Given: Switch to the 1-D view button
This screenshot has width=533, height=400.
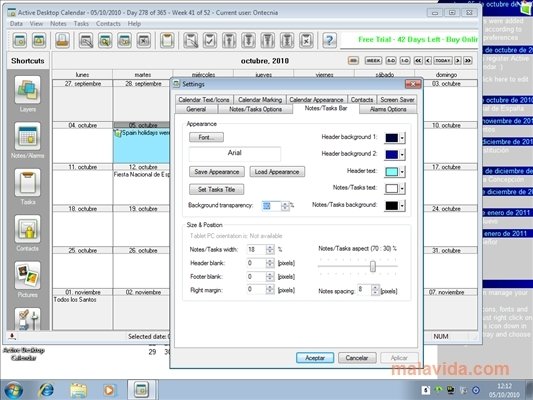Looking at the screenshot, I should pyautogui.click(x=405, y=60).
